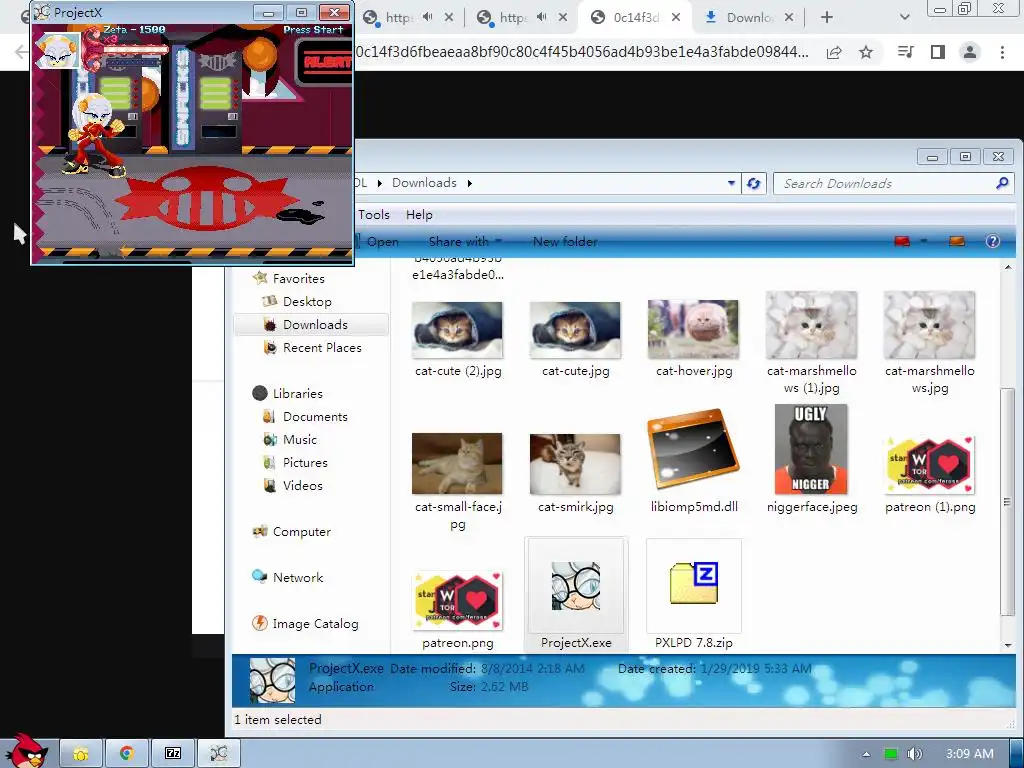This screenshot has height=768, width=1024.
Task: Show hidden tray icons arrow
Action: [x=866, y=754]
